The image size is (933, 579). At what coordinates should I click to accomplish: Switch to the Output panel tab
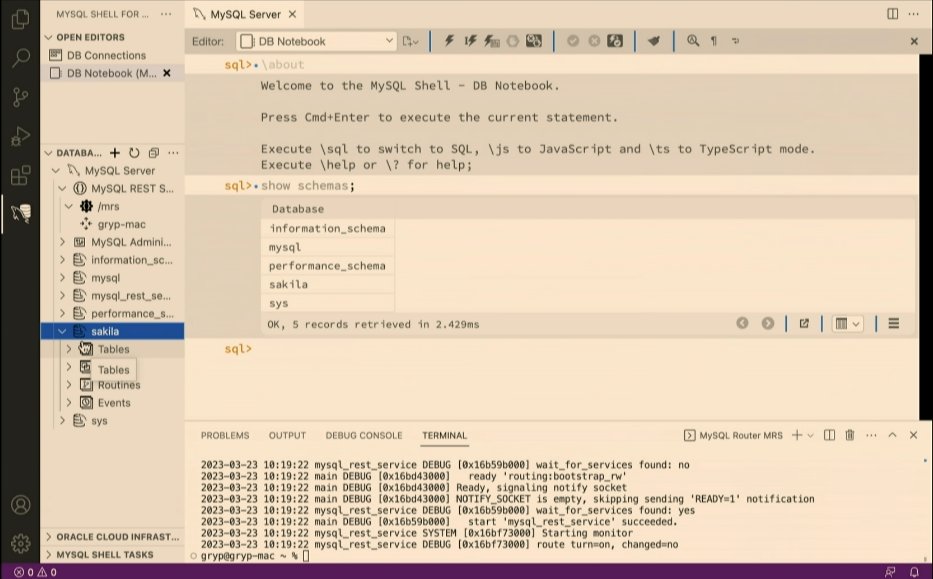coord(287,436)
